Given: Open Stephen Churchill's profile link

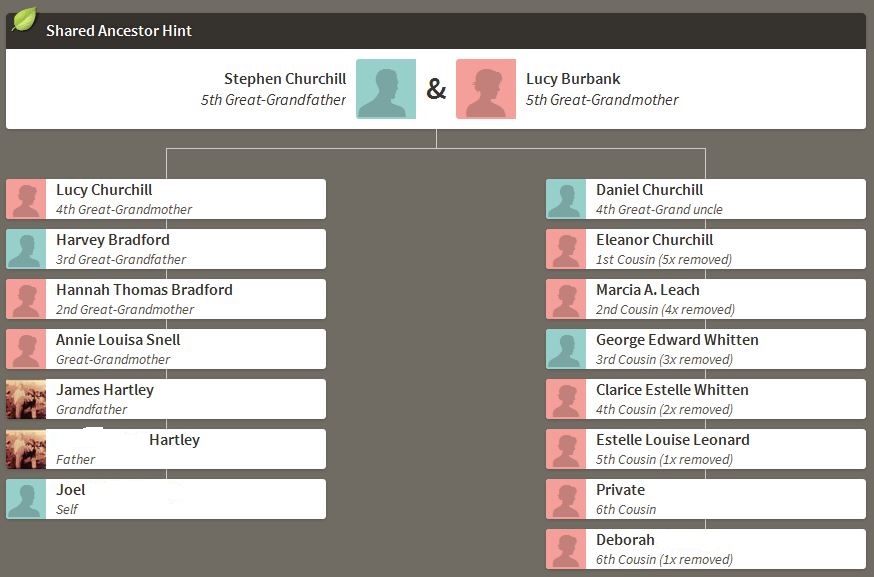Looking at the screenshot, I should [285, 79].
